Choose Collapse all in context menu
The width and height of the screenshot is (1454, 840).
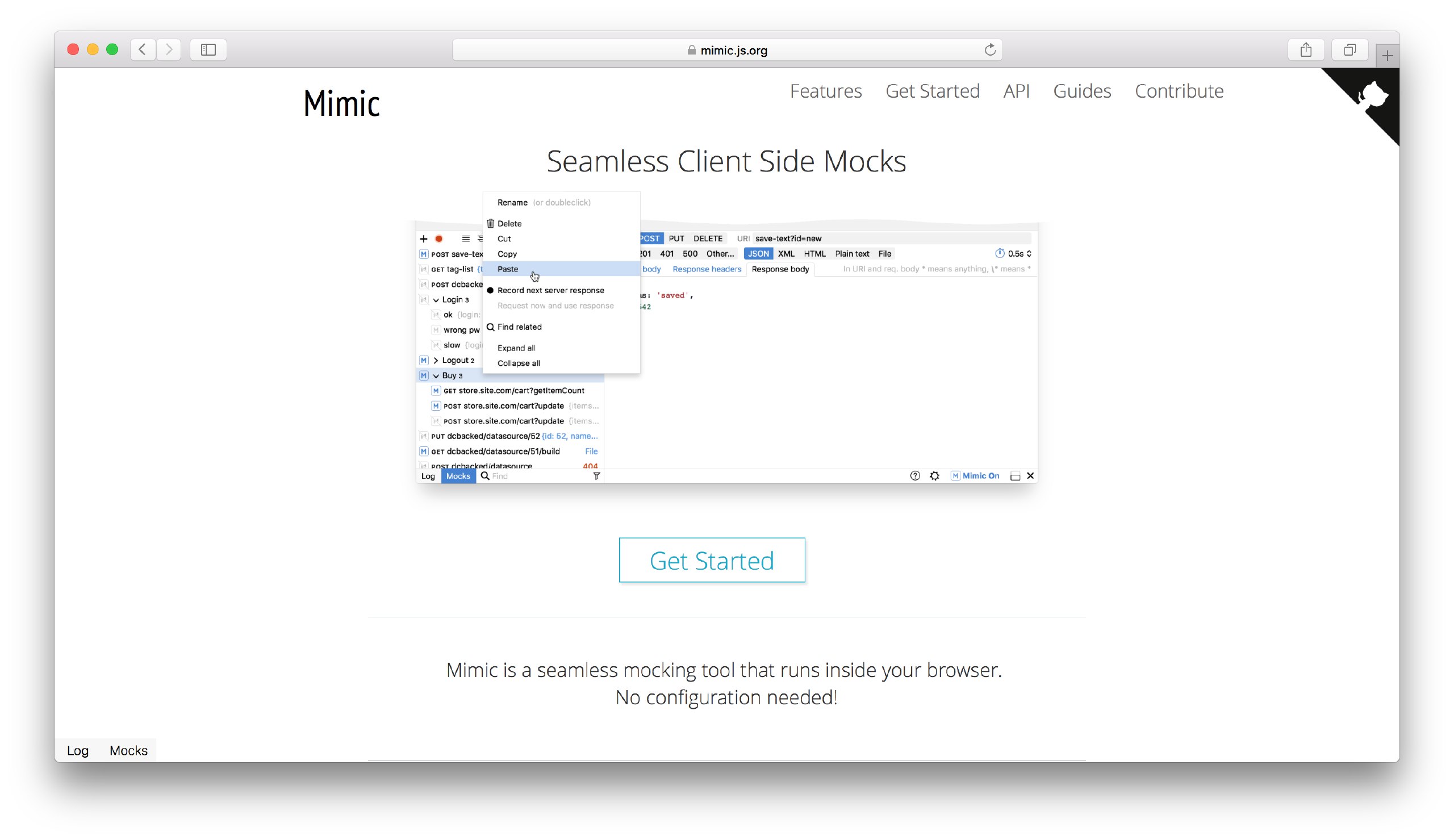(x=561, y=363)
